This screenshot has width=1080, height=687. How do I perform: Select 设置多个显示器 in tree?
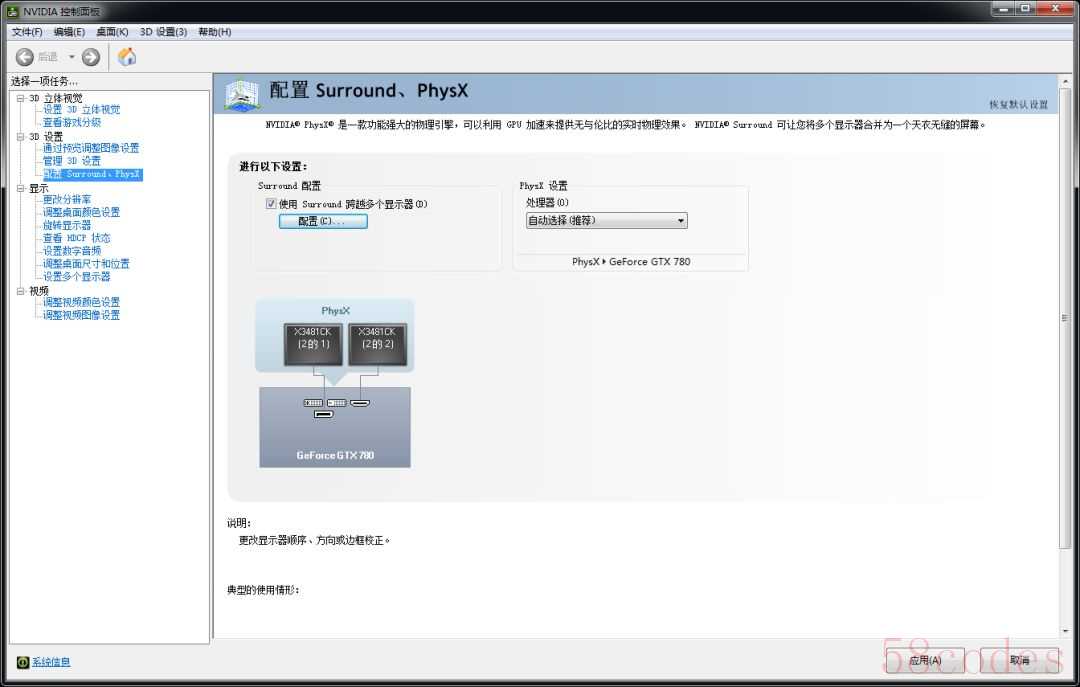click(76, 277)
